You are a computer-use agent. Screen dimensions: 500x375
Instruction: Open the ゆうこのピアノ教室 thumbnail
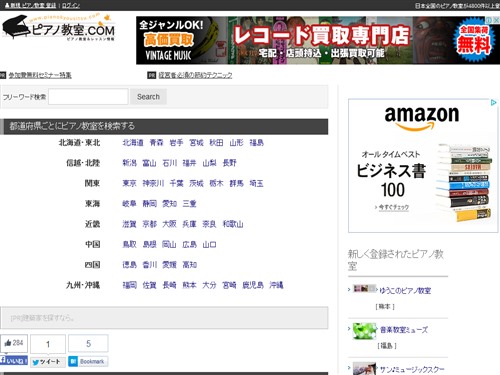point(365,289)
